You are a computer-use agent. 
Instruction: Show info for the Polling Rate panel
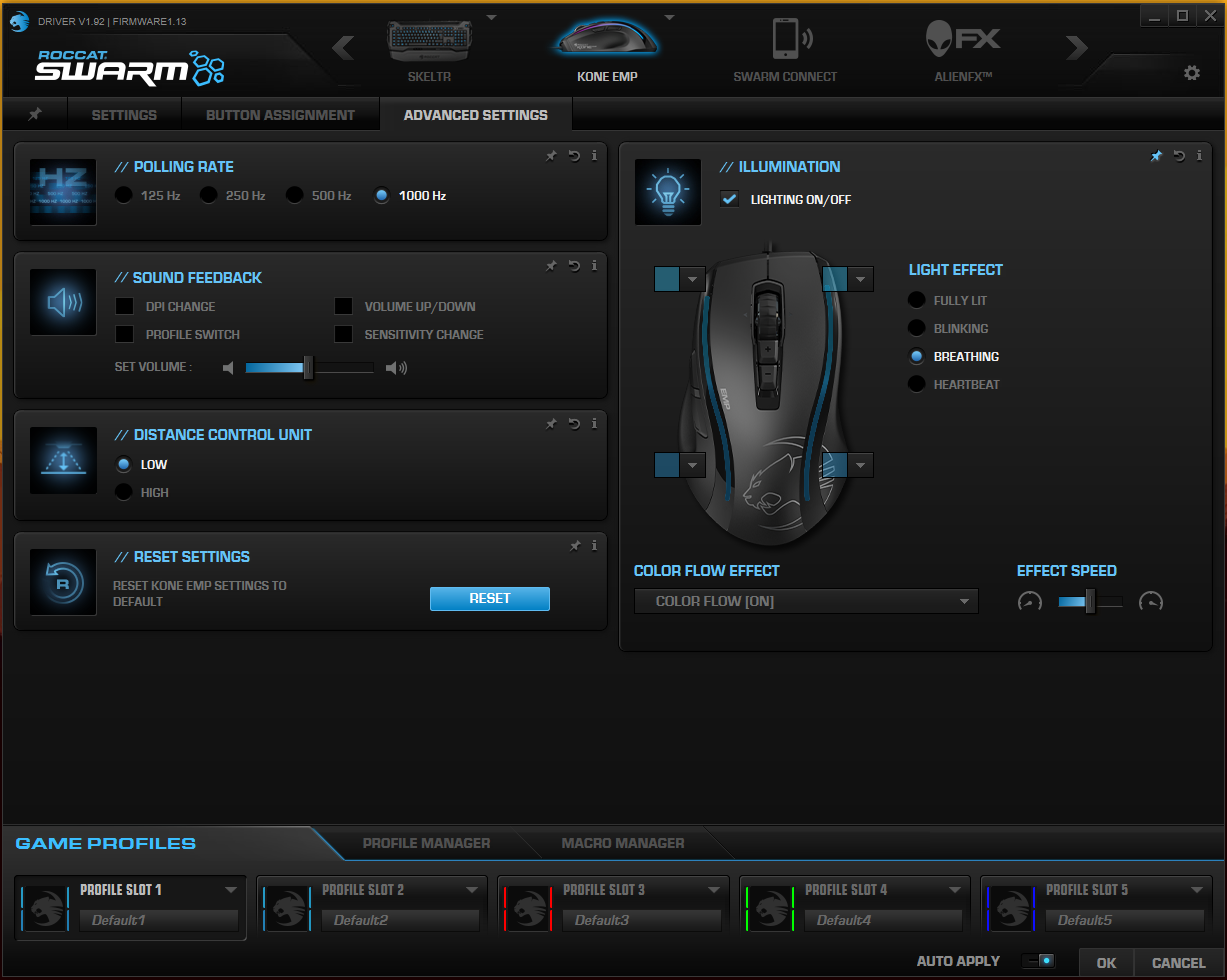(x=595, y=155)
